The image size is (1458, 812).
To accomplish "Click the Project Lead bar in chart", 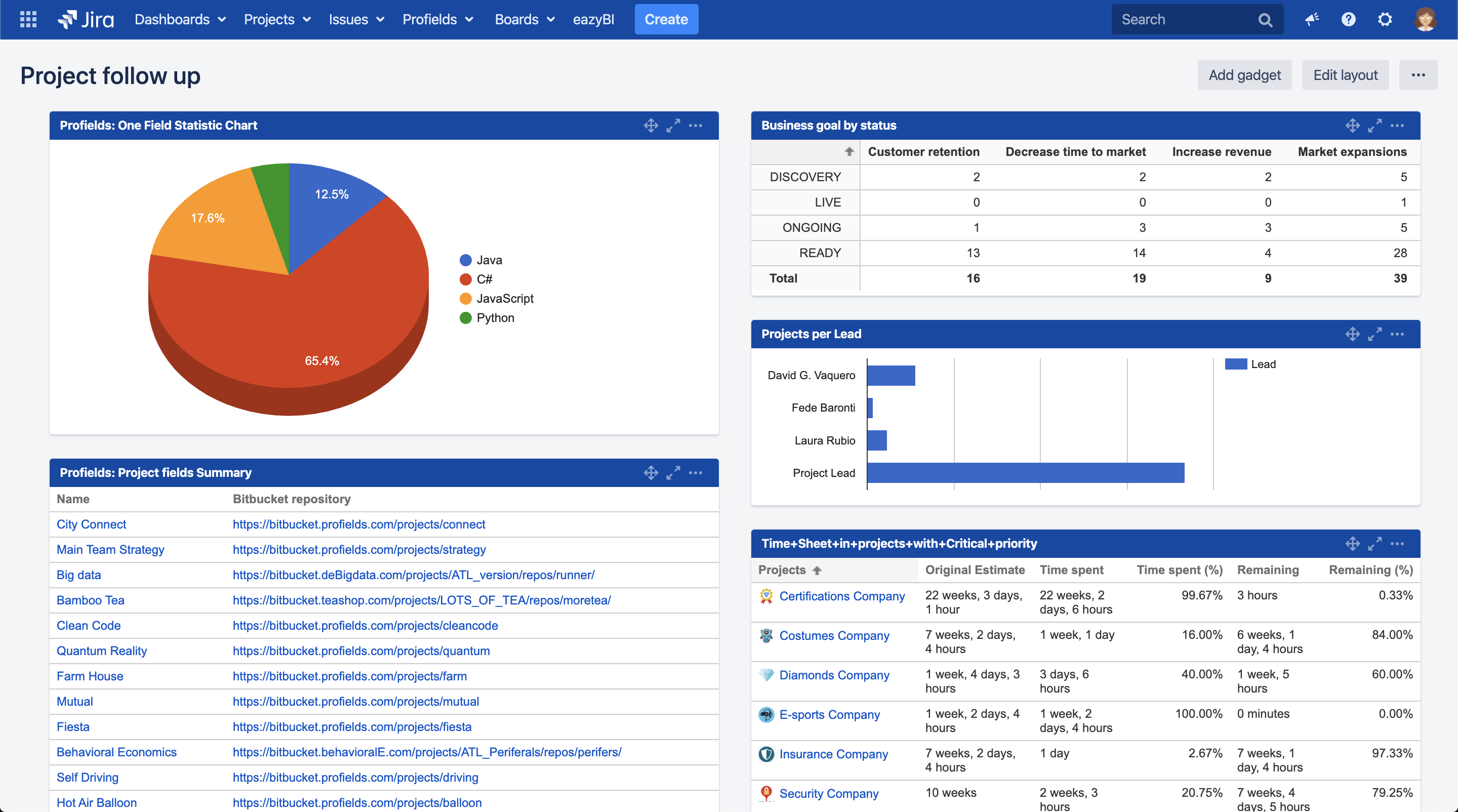I will 1026,472.
